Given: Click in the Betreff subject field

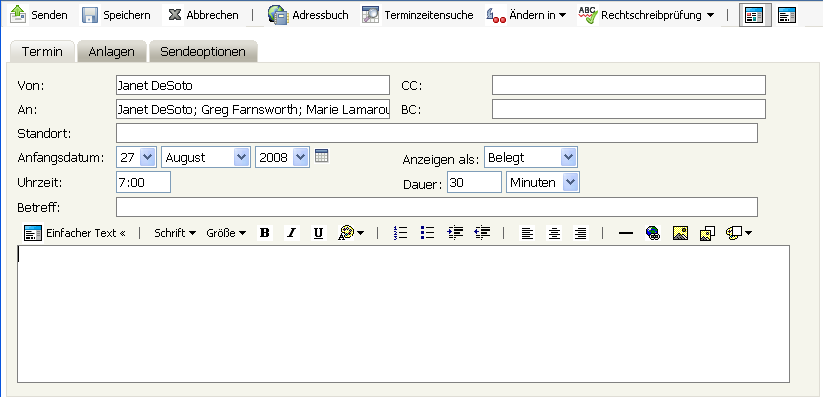Looking at the screenshot, I should (437, 207).
